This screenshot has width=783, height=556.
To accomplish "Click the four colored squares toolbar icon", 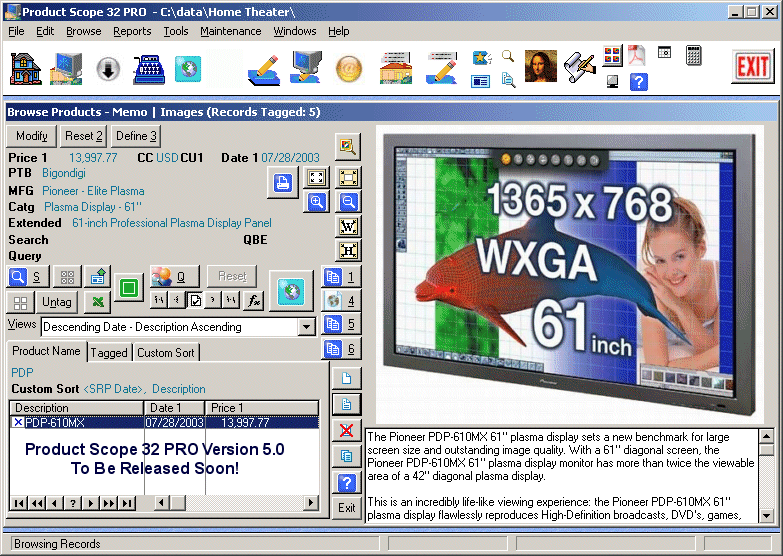I will click(612, 55).
